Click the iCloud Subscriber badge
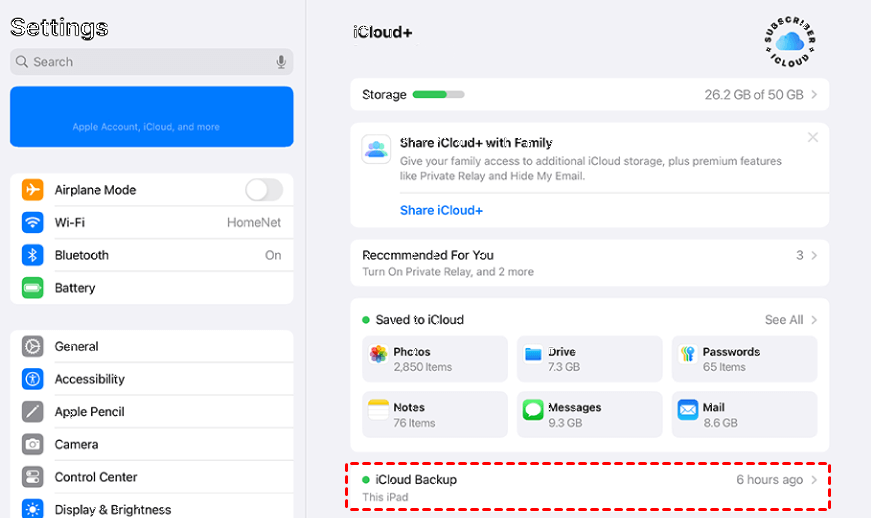The height and width of the screenshot is (518, 871). tap(789, 42)
